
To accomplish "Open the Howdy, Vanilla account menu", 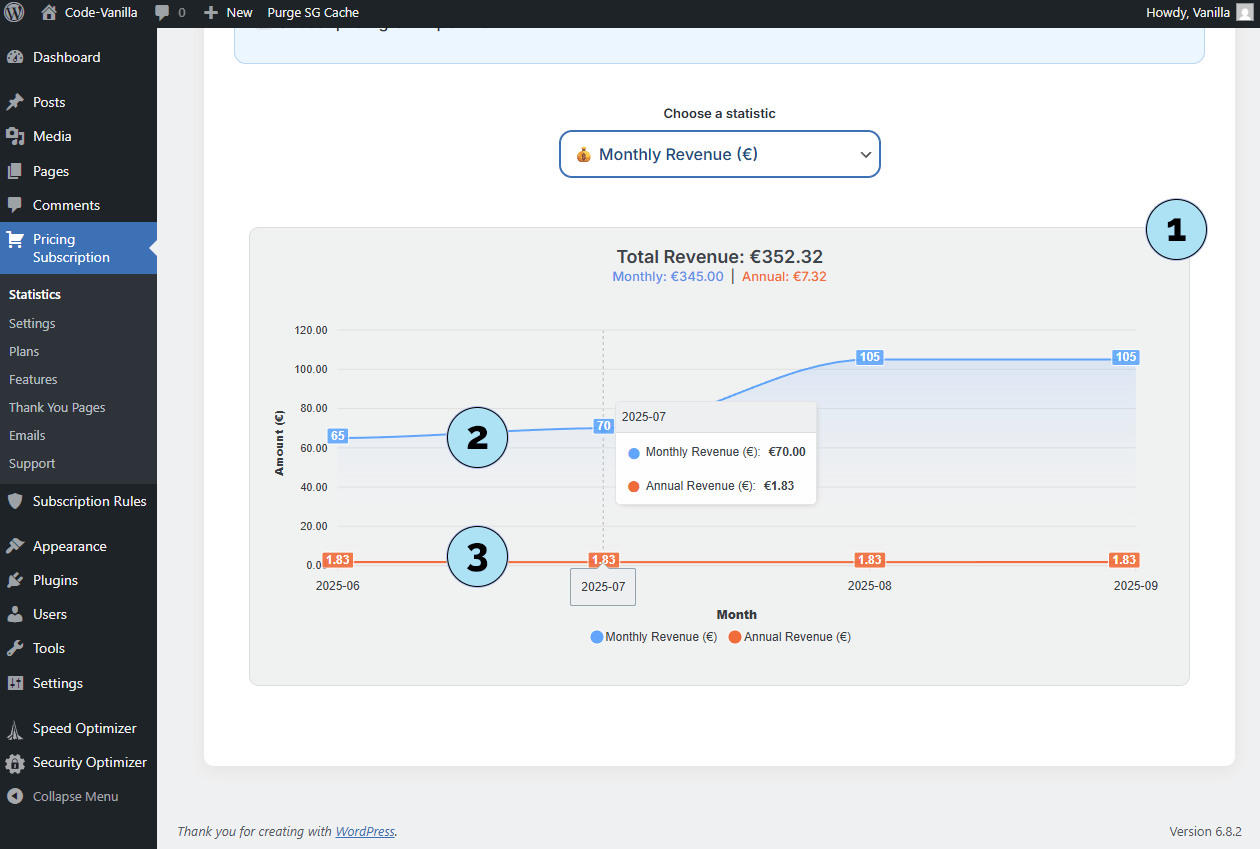I will point(1197,13).
